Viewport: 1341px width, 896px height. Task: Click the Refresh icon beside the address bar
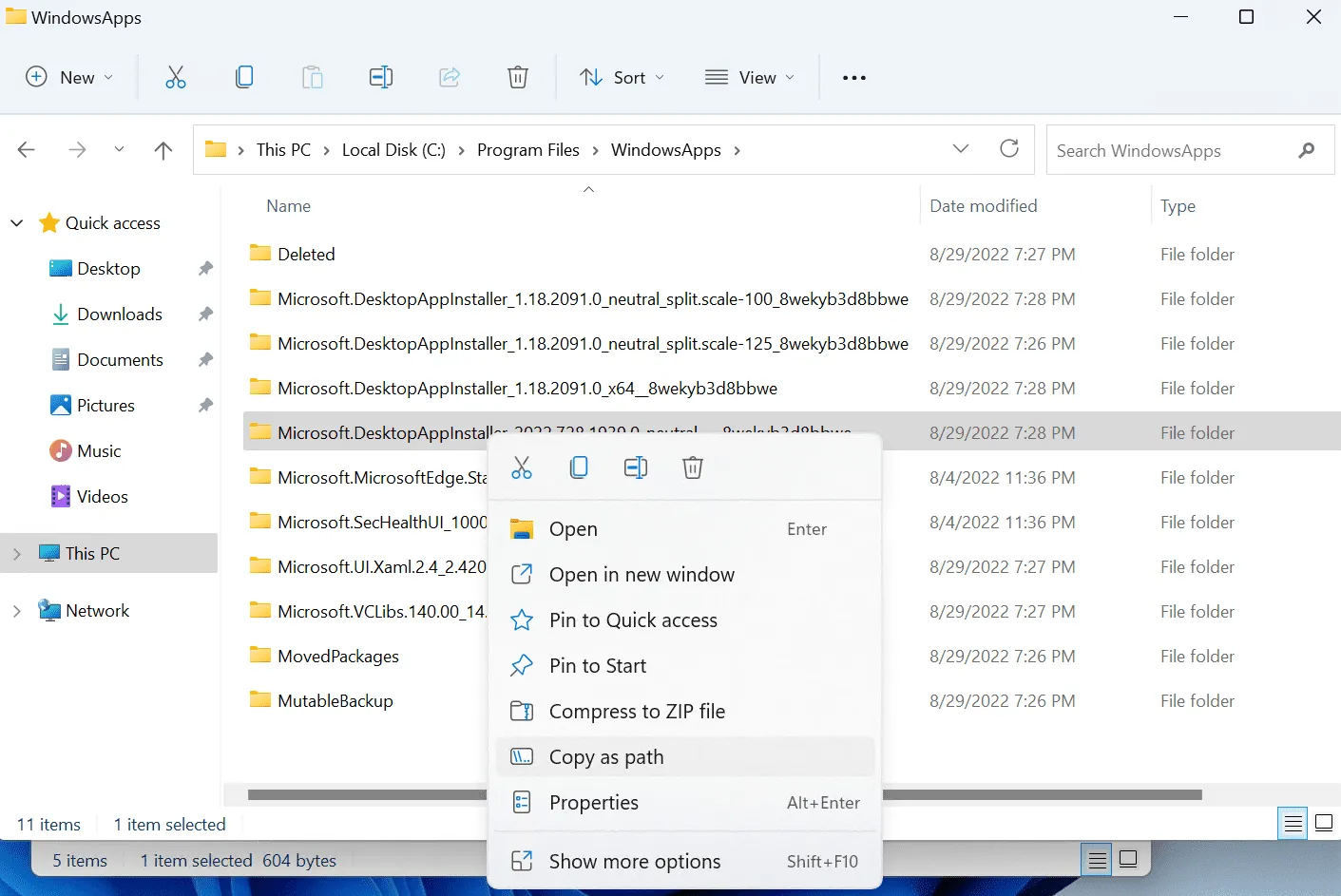pyautogui.click(x=1009, y=149)
